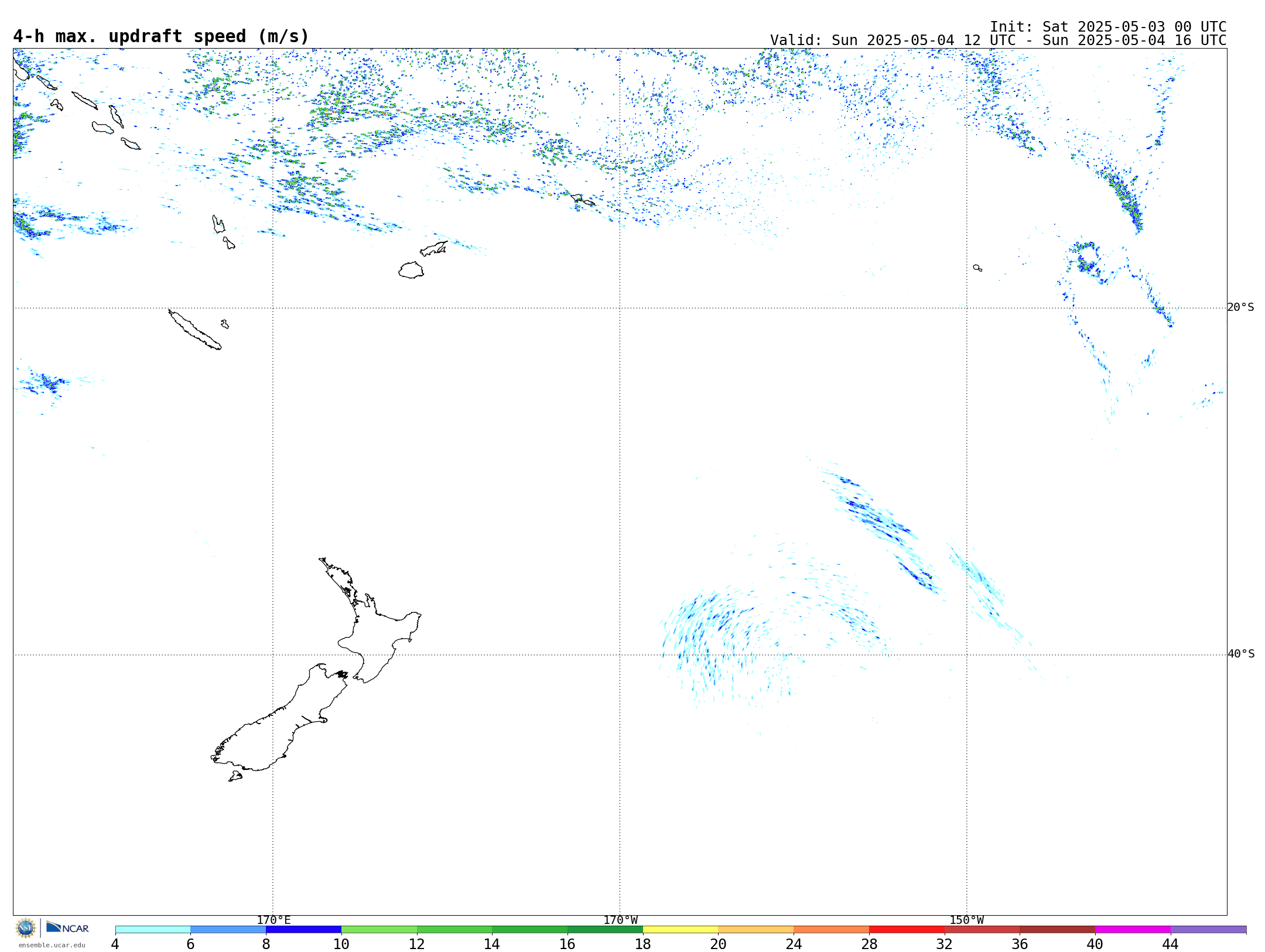Pick the light green 10–12 colorbar segment

coord(379,929)
